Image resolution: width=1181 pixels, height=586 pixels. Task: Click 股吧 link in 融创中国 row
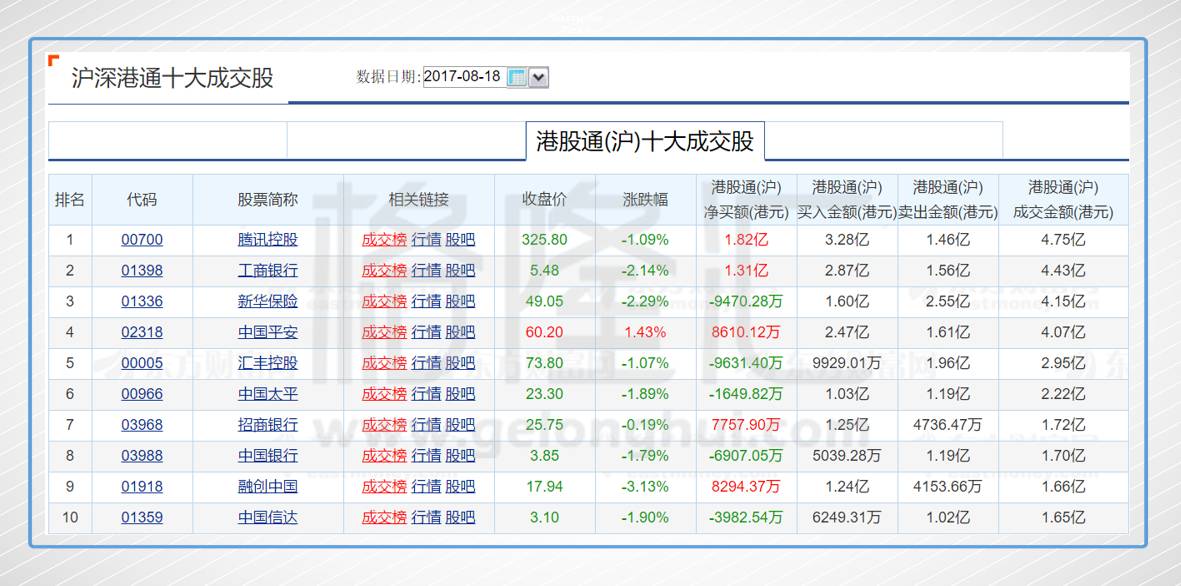click(460, 487)
